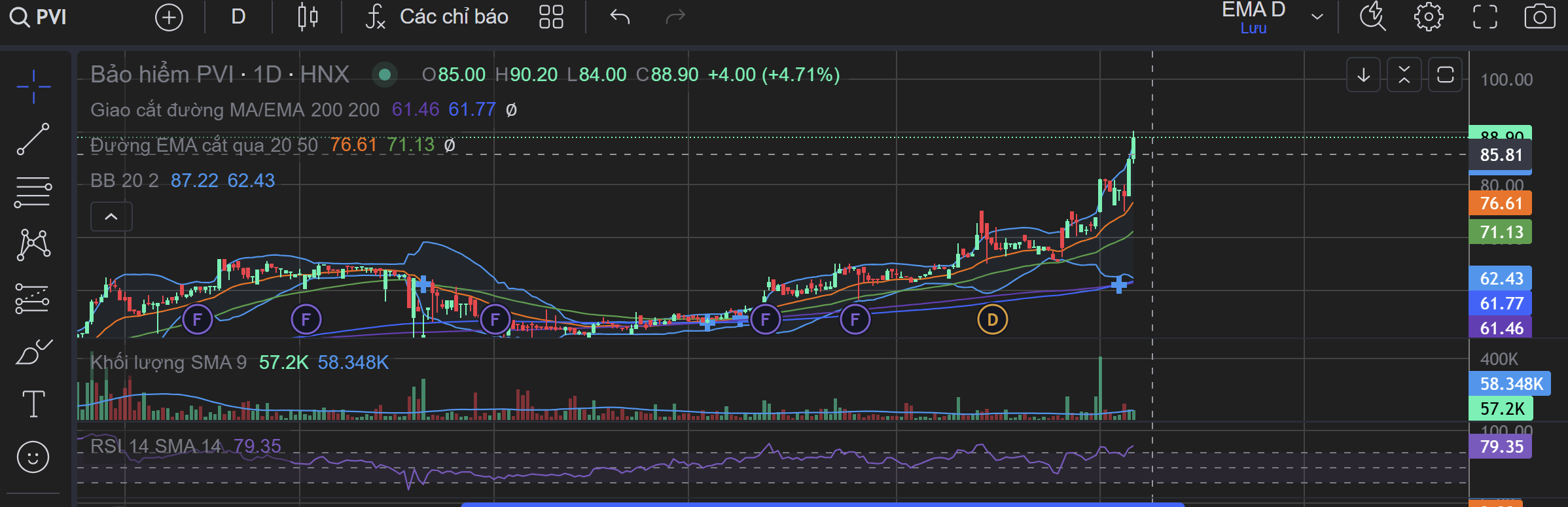Redo the last chart action
1568x507 pixels.
[675, 16]
